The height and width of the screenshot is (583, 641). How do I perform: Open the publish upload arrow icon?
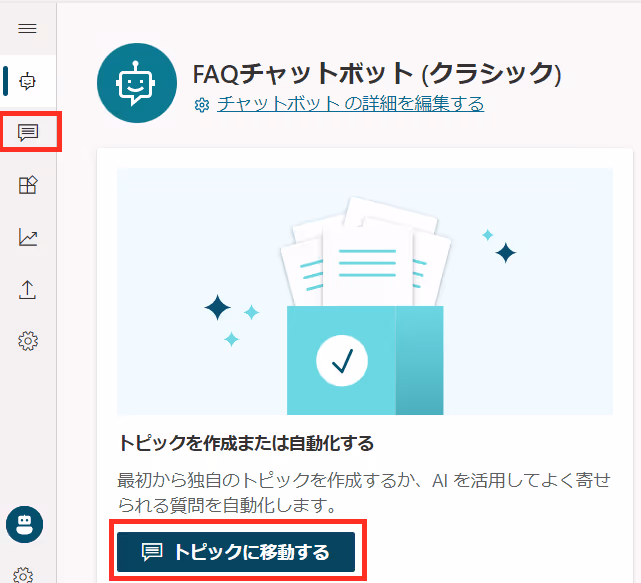tap(27, 289)
